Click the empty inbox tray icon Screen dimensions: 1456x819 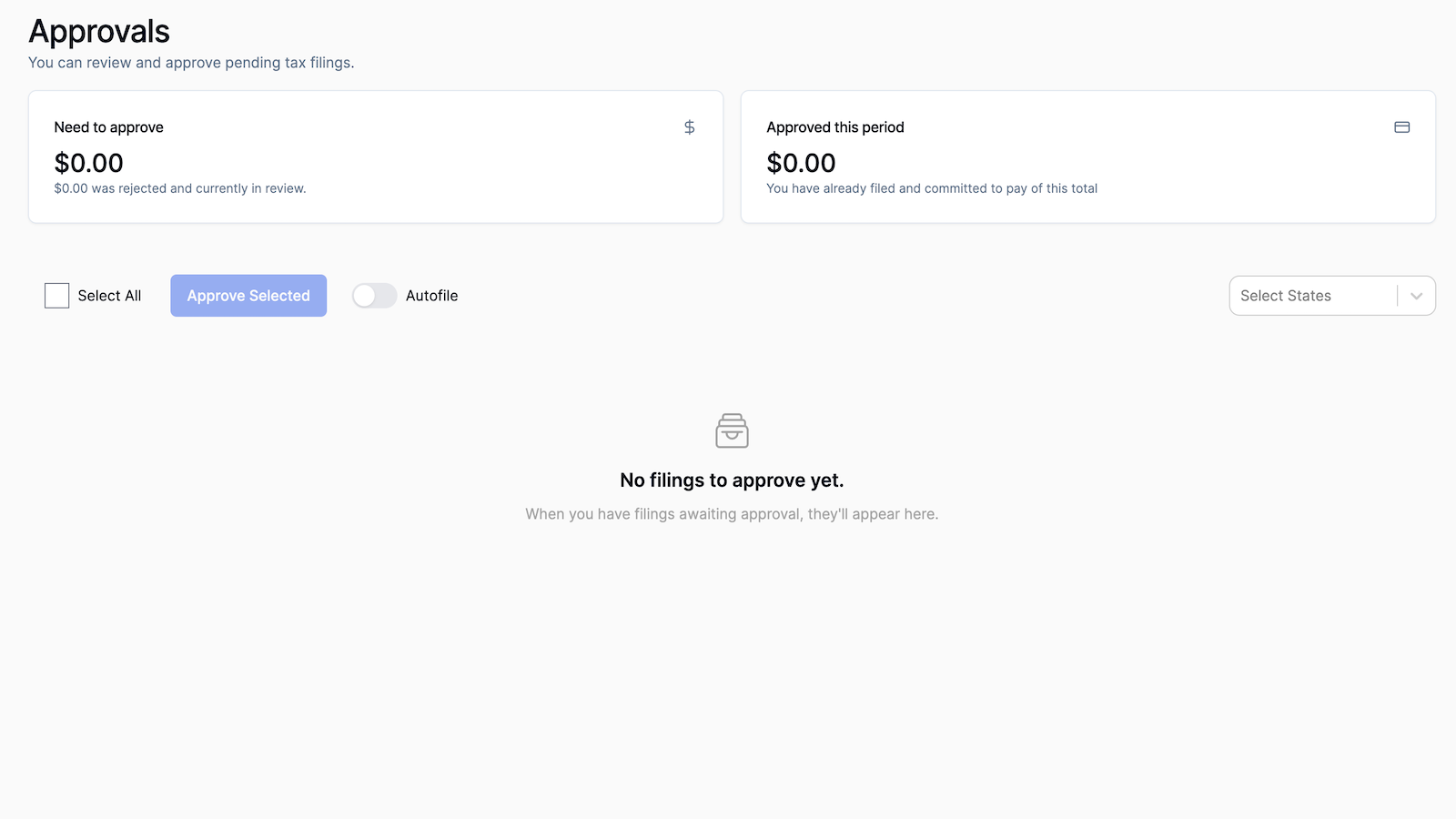point(732,431)
